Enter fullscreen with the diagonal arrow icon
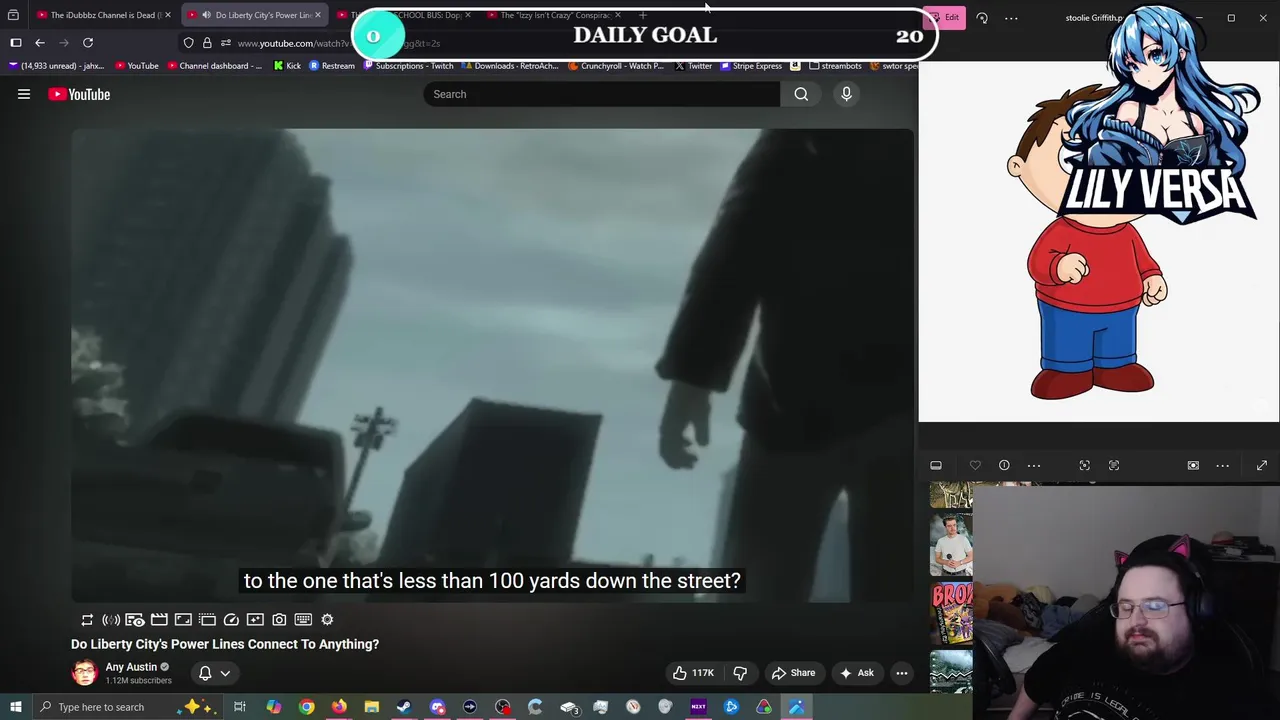This screenshot has width=1280, height=720. [x=1262, y=465]
